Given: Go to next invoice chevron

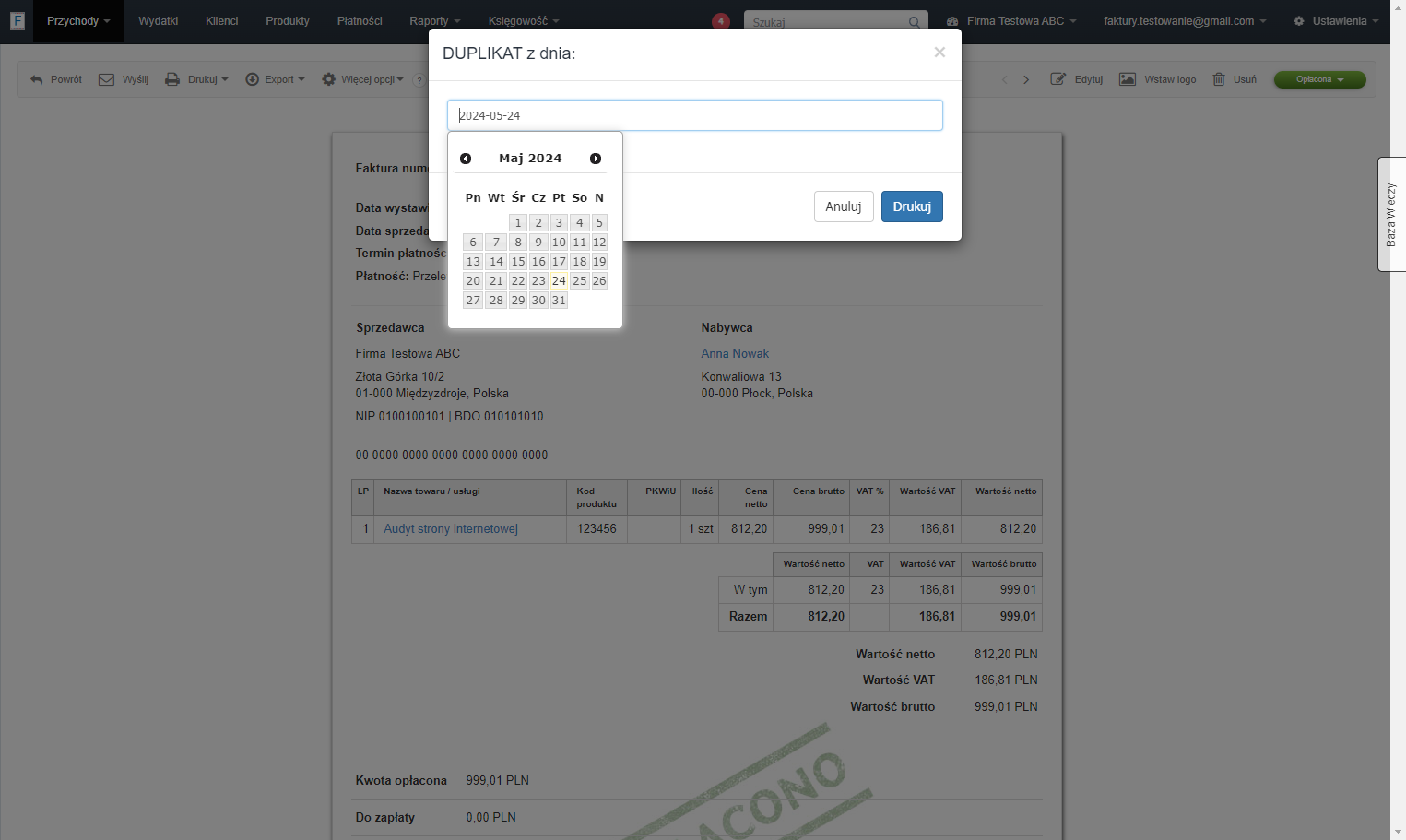Looking at the screenshot, I should click(x=1026, y=80).
